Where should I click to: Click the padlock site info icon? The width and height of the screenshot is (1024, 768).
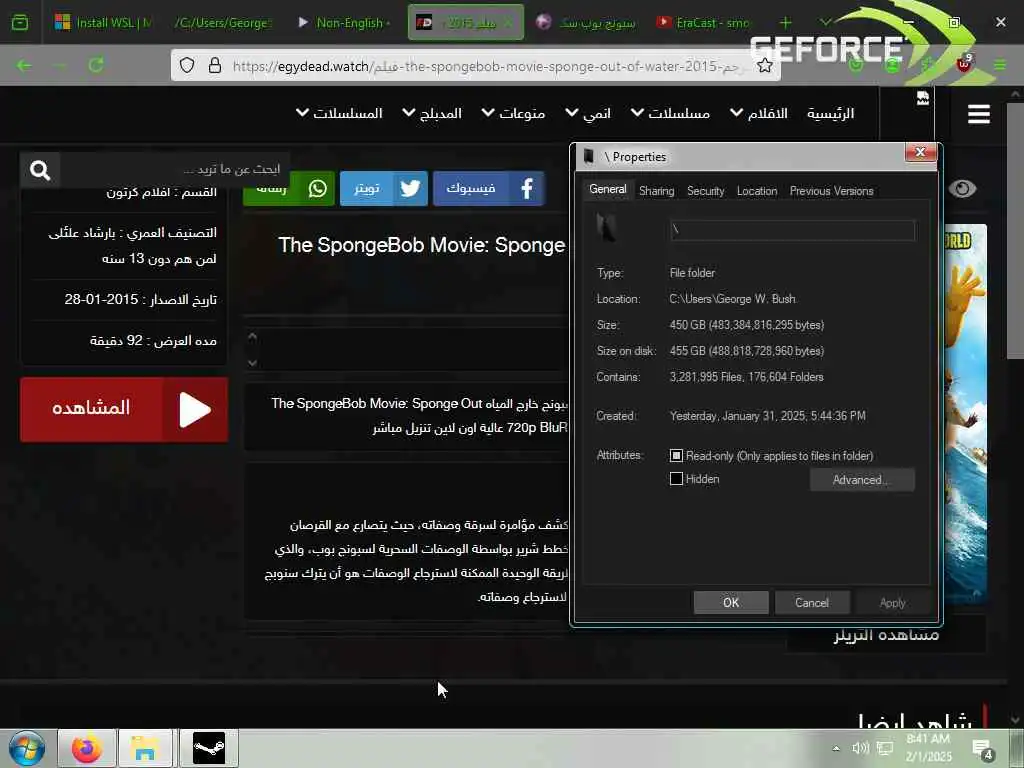point(214,65)
